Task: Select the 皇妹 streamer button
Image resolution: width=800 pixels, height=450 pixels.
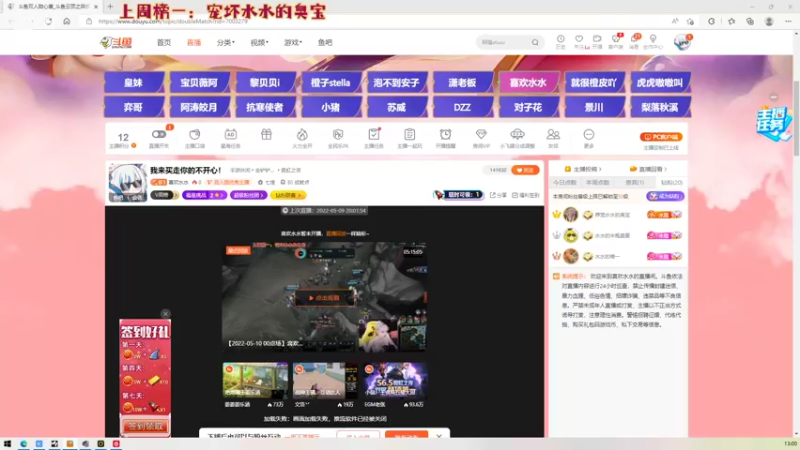Action: (x=134, y=82)
